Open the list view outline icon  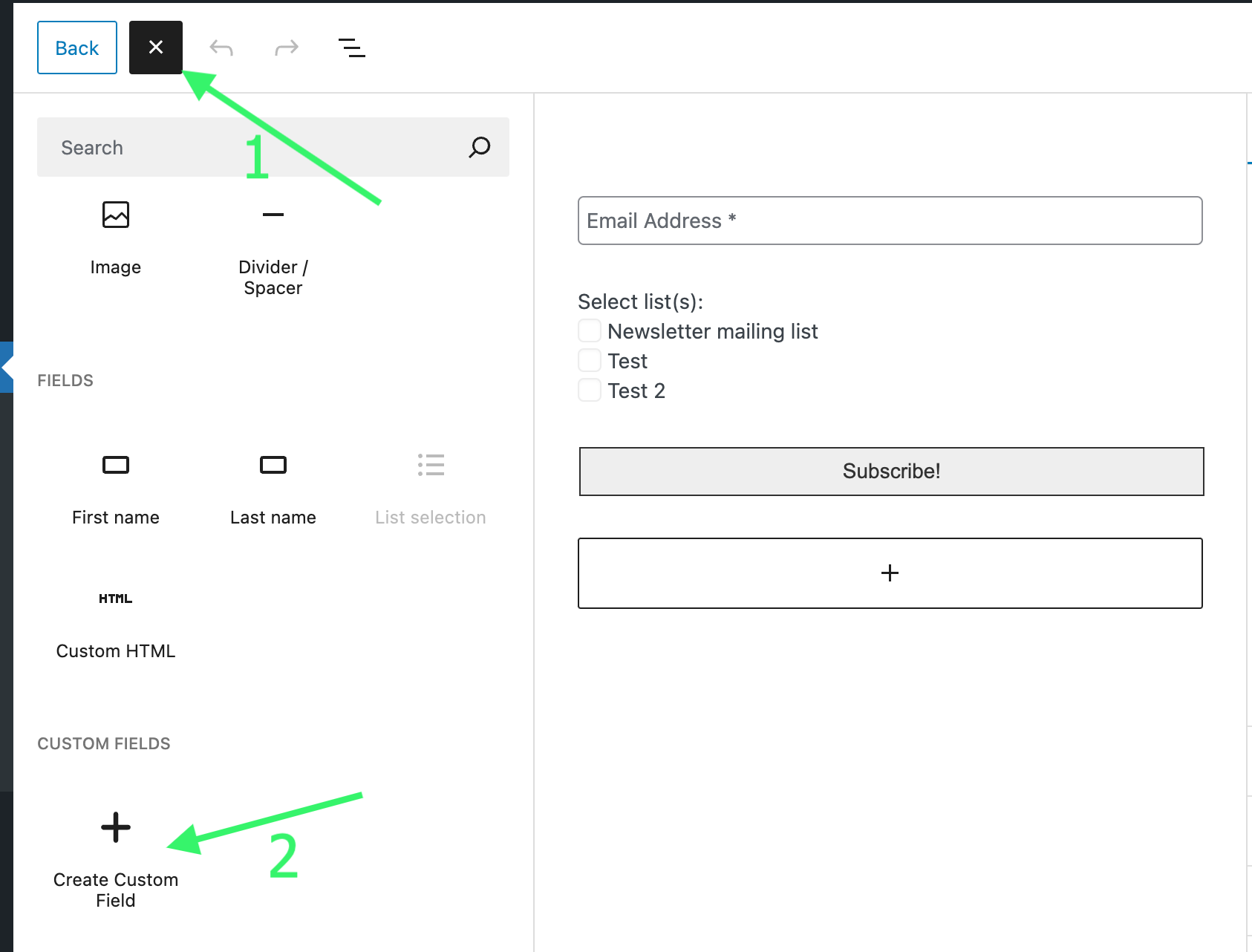pyautogui.click(x=352, y=48)
